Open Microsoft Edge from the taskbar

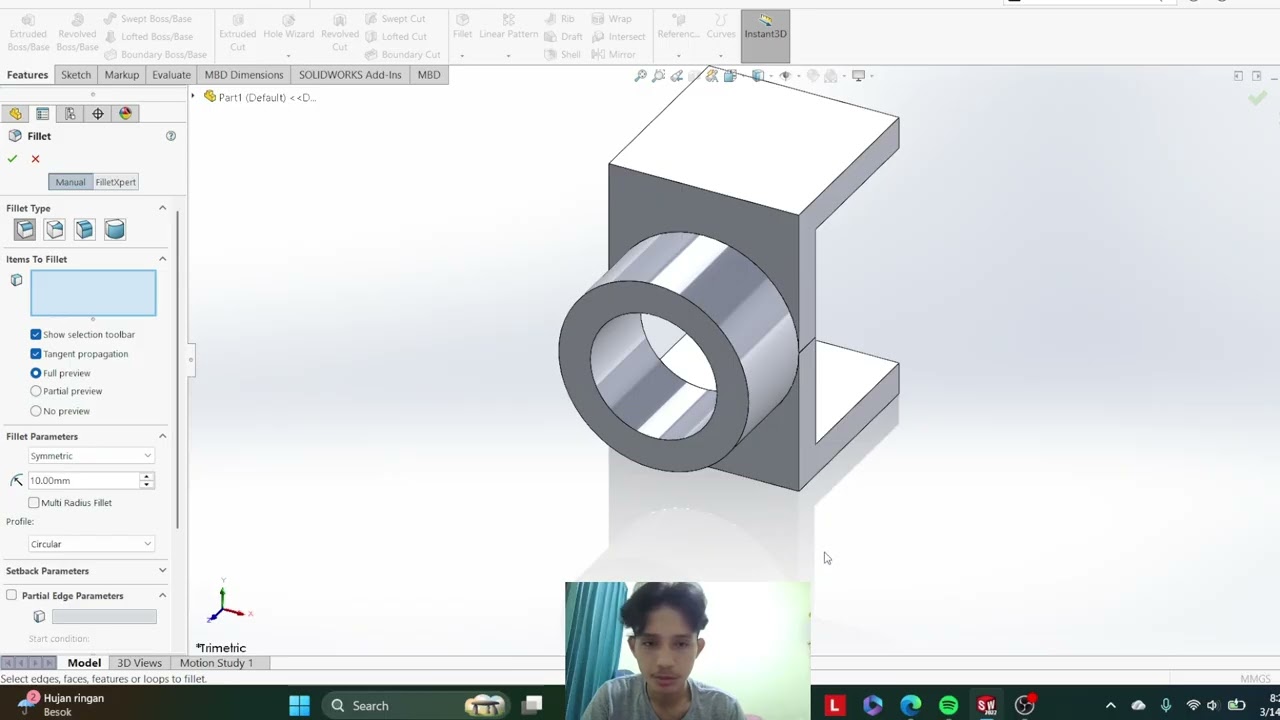click(910, 706)
